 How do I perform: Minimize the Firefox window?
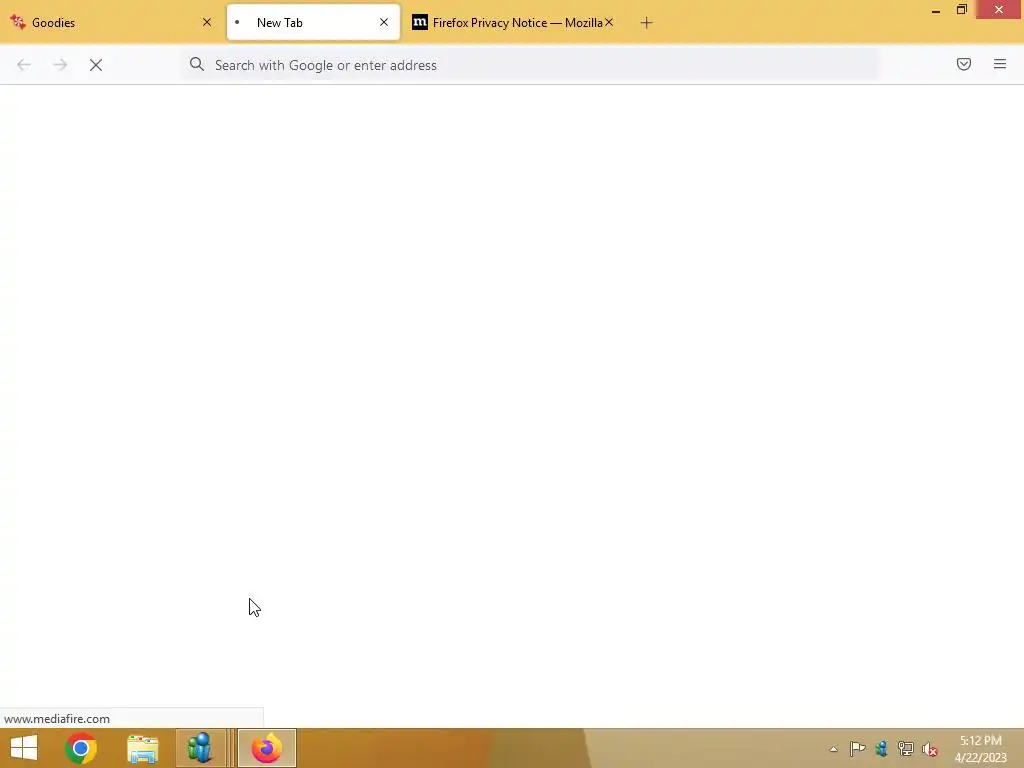tap(936, 10)
